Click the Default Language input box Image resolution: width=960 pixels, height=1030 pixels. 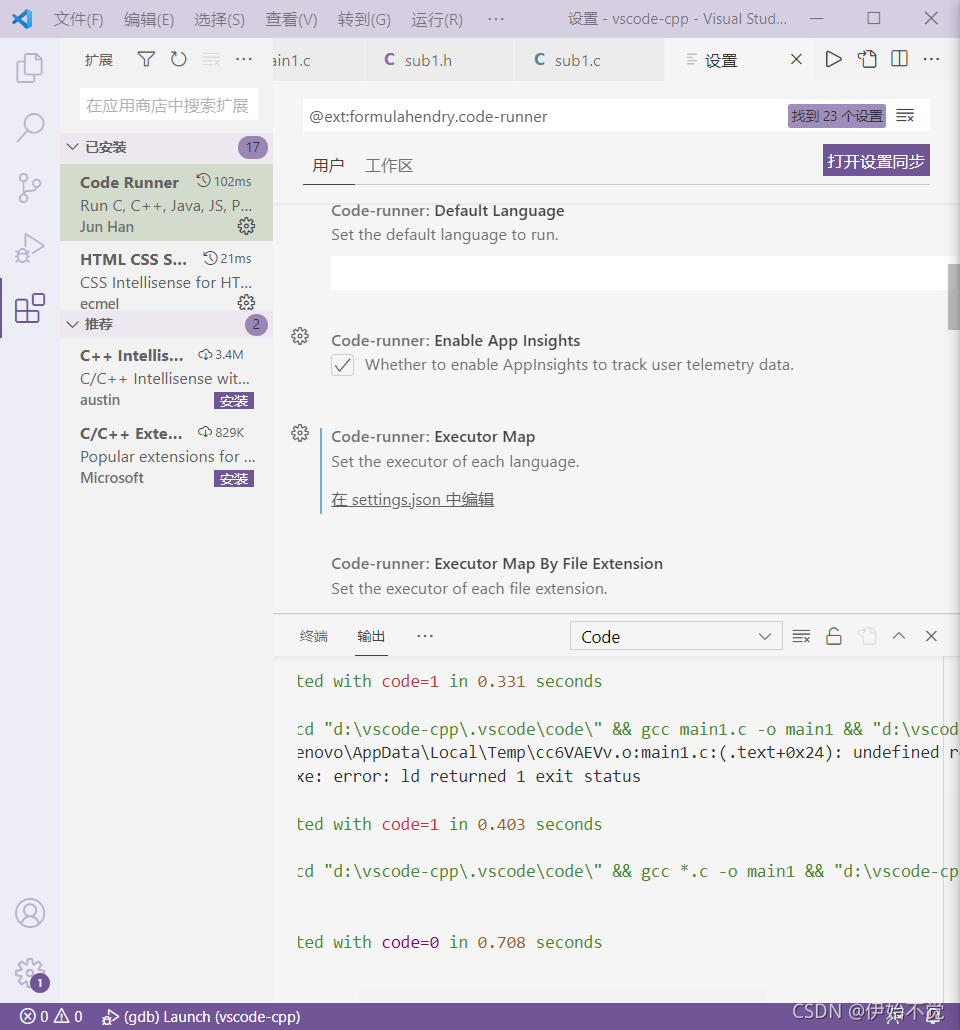639,273
